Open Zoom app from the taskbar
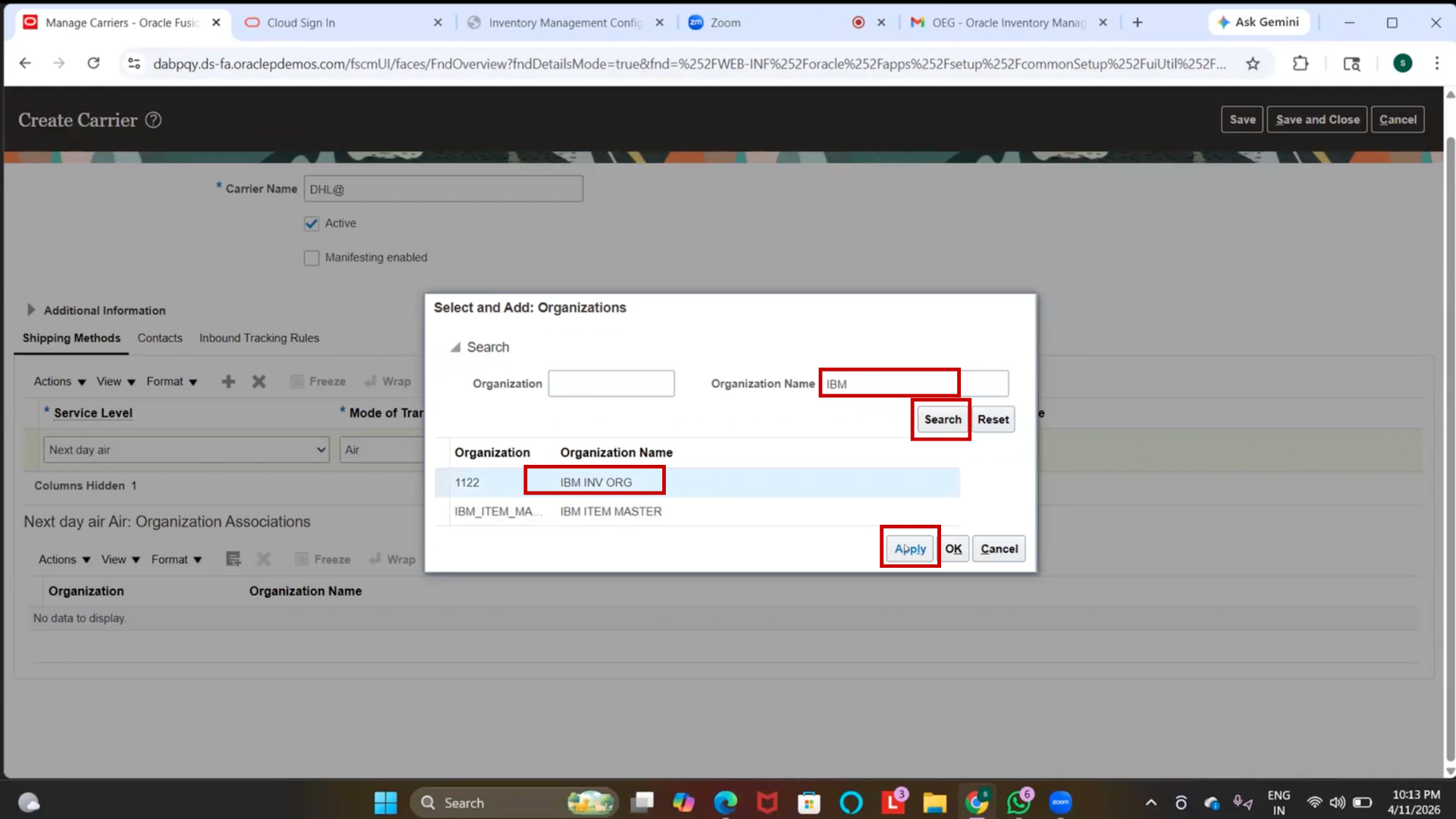 click(1060, 802)
